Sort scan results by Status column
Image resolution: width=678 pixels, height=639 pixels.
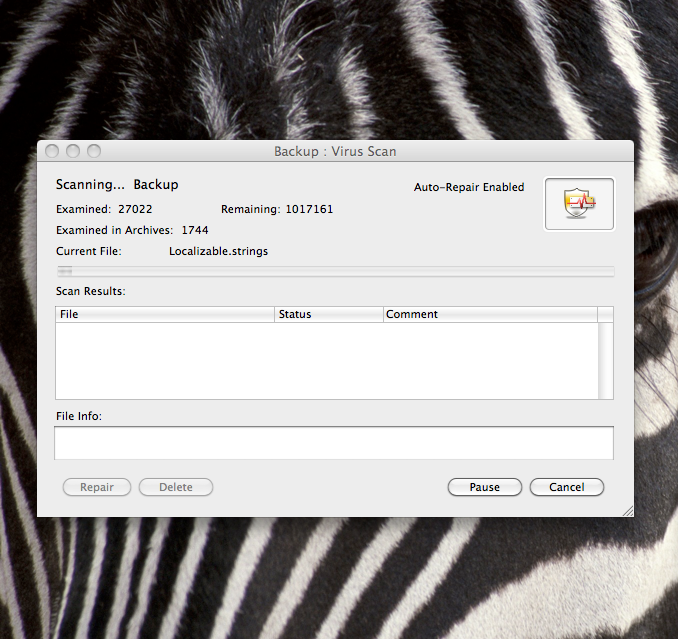coord(329,314)
